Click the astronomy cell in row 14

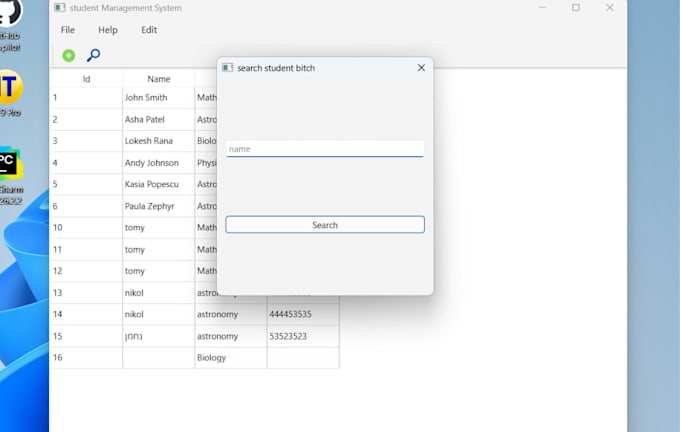(231, 314)
